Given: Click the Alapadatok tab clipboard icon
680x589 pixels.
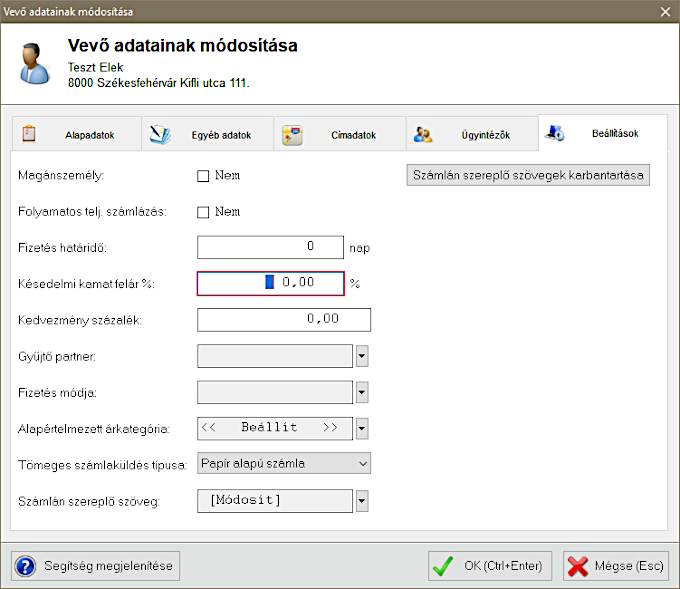Looking at the screenshot, I should point(29,134).
